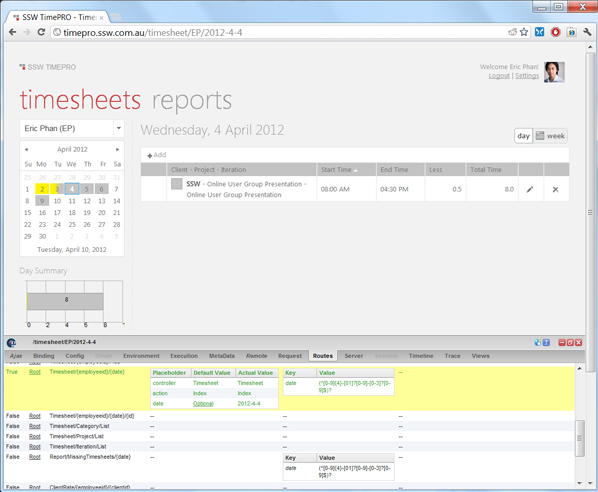The height and width of the screenshot is (492, 598).
Task: Go to the previous month in the calendar
Action: (26, 150)
